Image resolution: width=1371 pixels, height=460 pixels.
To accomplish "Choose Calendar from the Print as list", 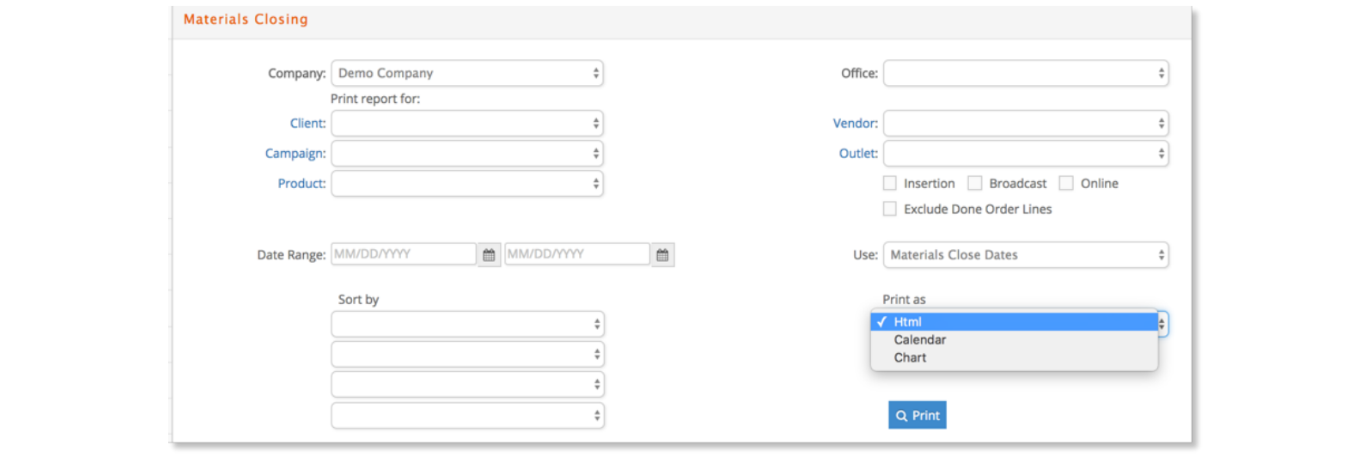I will coord(1014,340).
